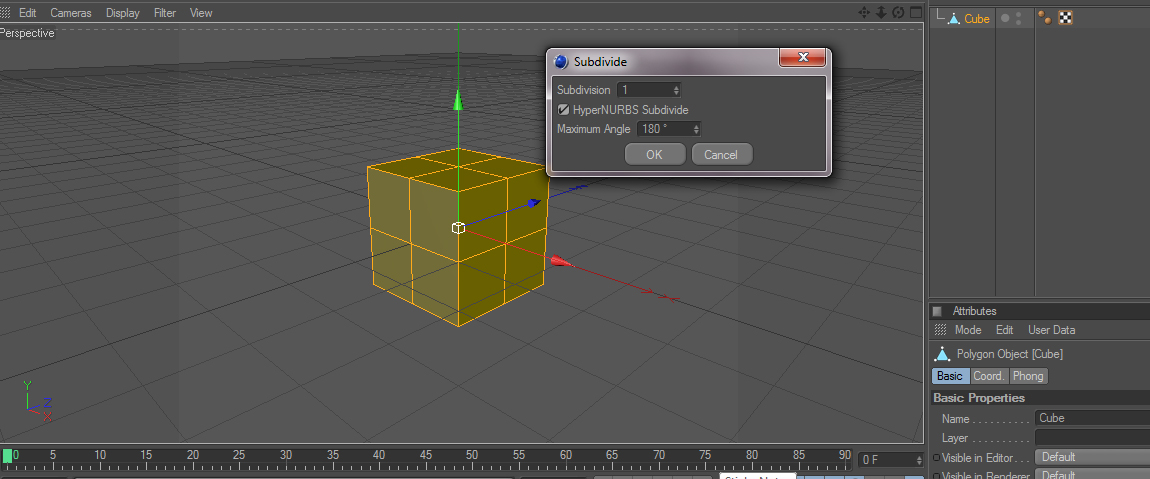Viewport: 1150px width, 479px height.
Task: Select the Cube polygon object icon in Object Manager
Action: [x=953, y=19]
